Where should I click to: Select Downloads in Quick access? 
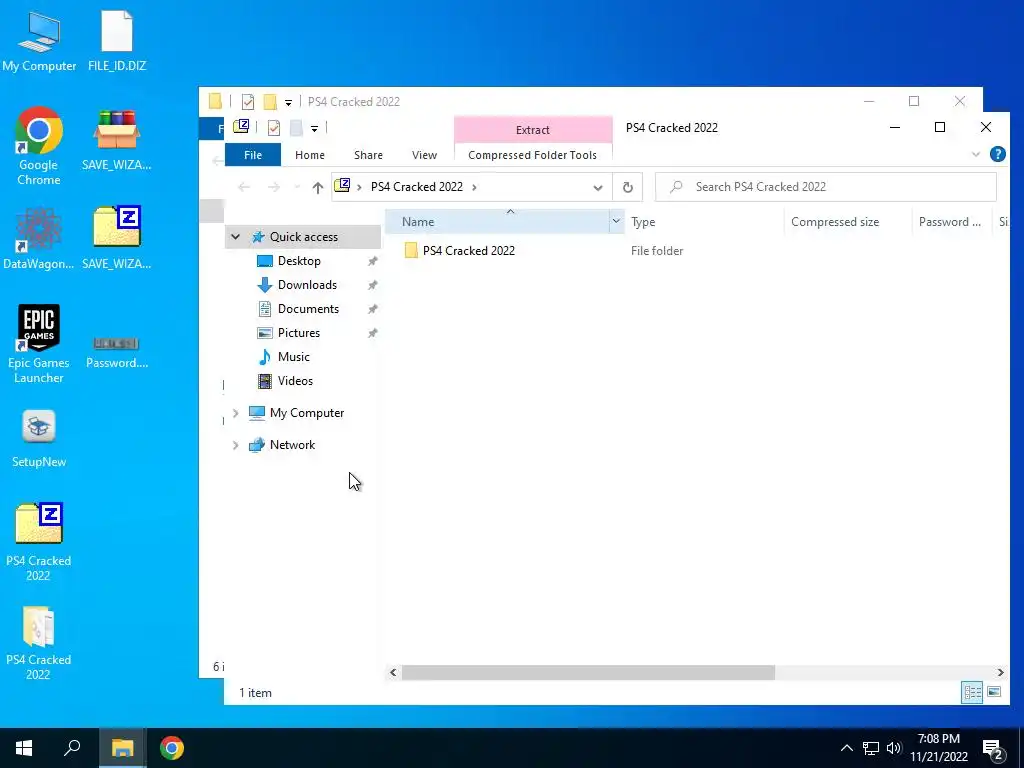click(307, 285)
